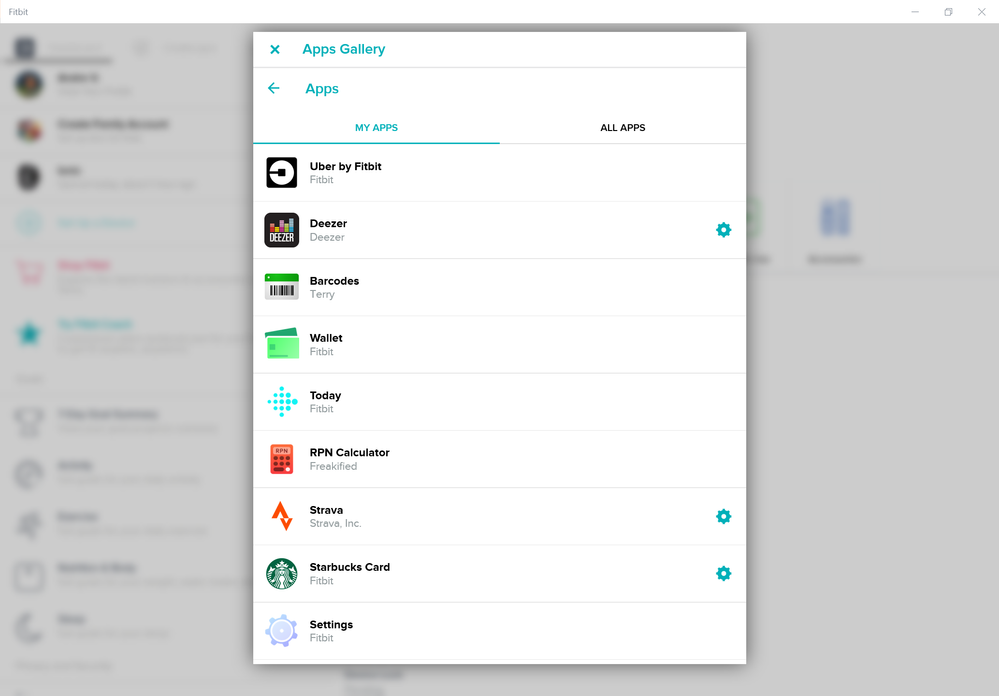Minimize the Fitbit window

point(915,11)
